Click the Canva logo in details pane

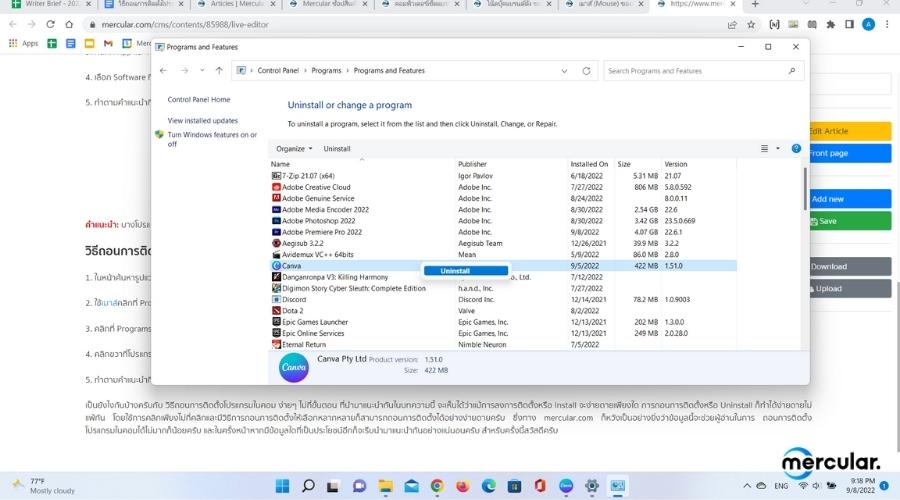coord(293,367)
